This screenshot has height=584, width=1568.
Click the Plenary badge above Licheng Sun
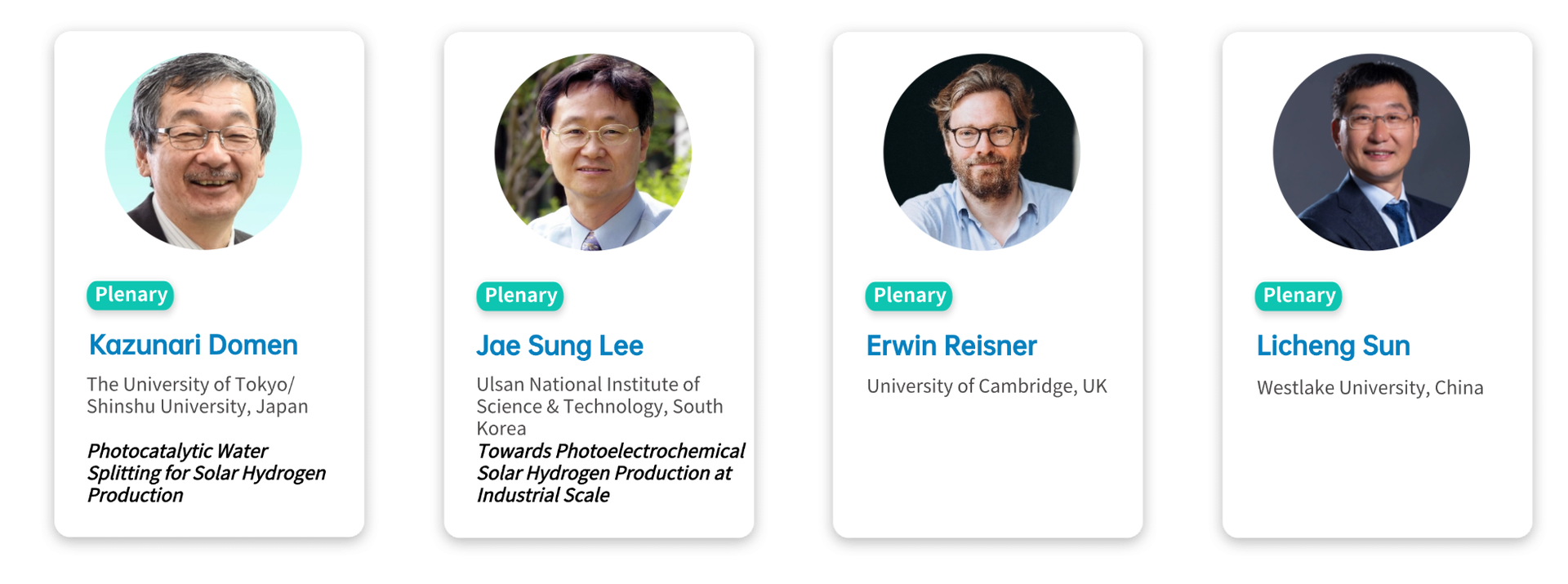(x=1298, y=296)
